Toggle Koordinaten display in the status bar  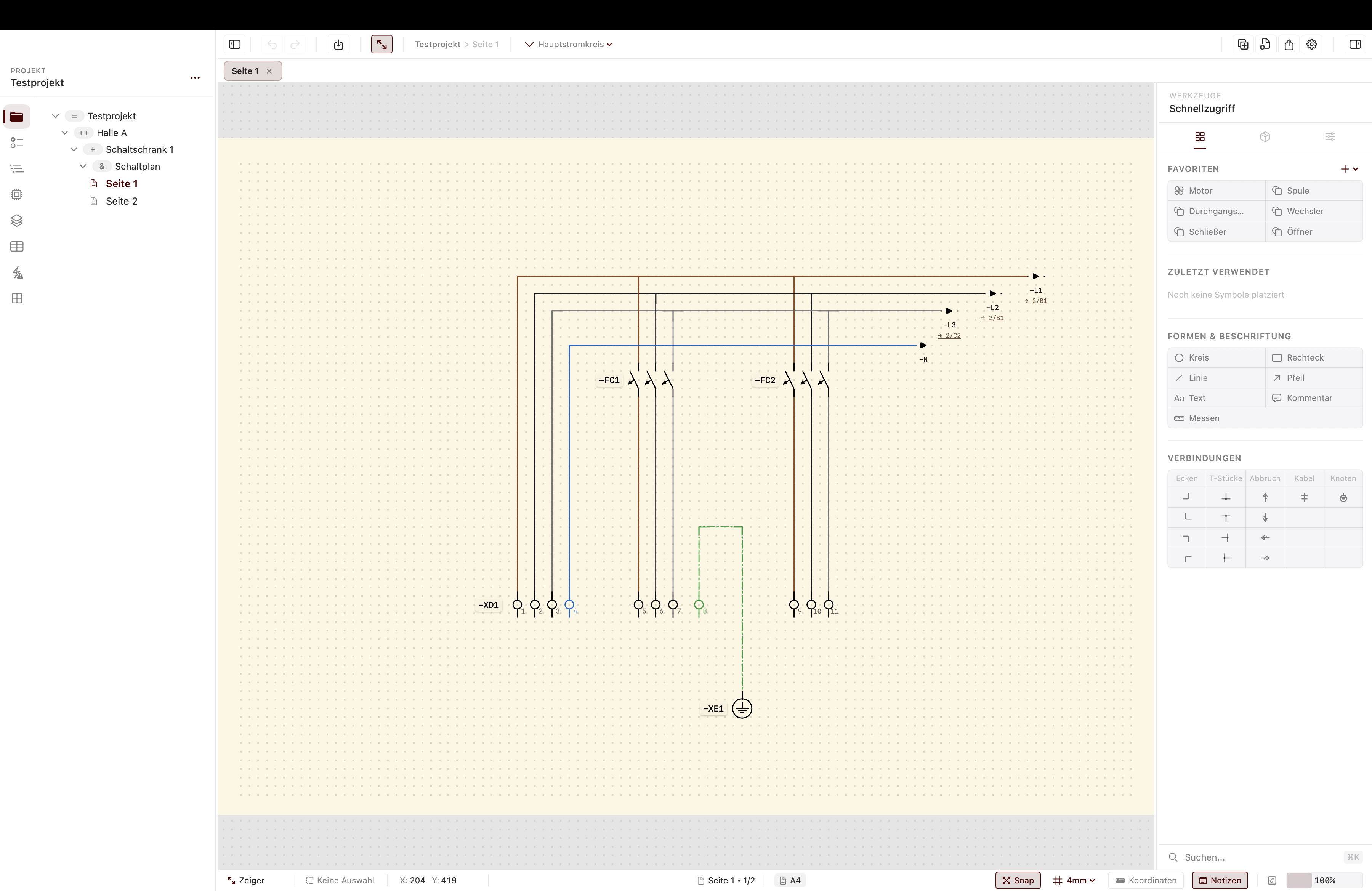pos(1146,880)
